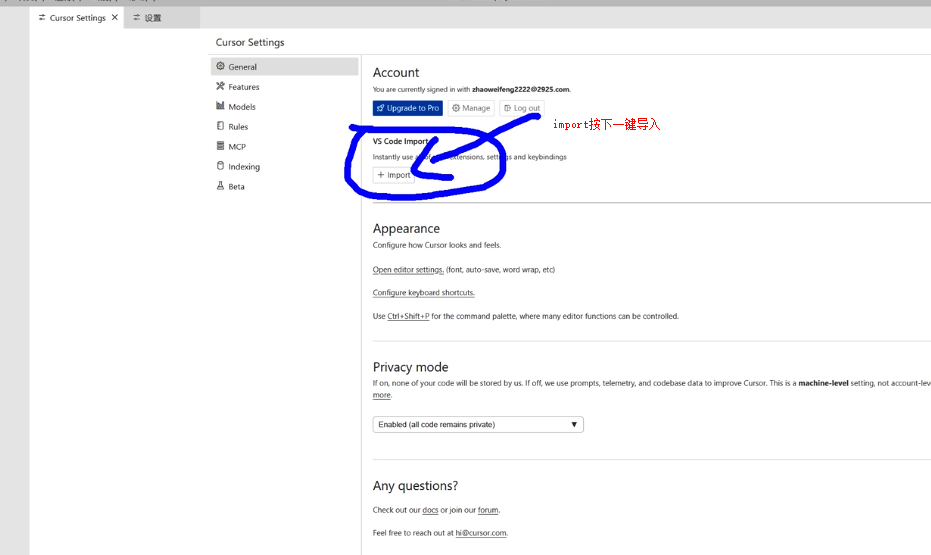Open the docs link
The height and width of the screenshot is (555, 931).
point(430,510)
